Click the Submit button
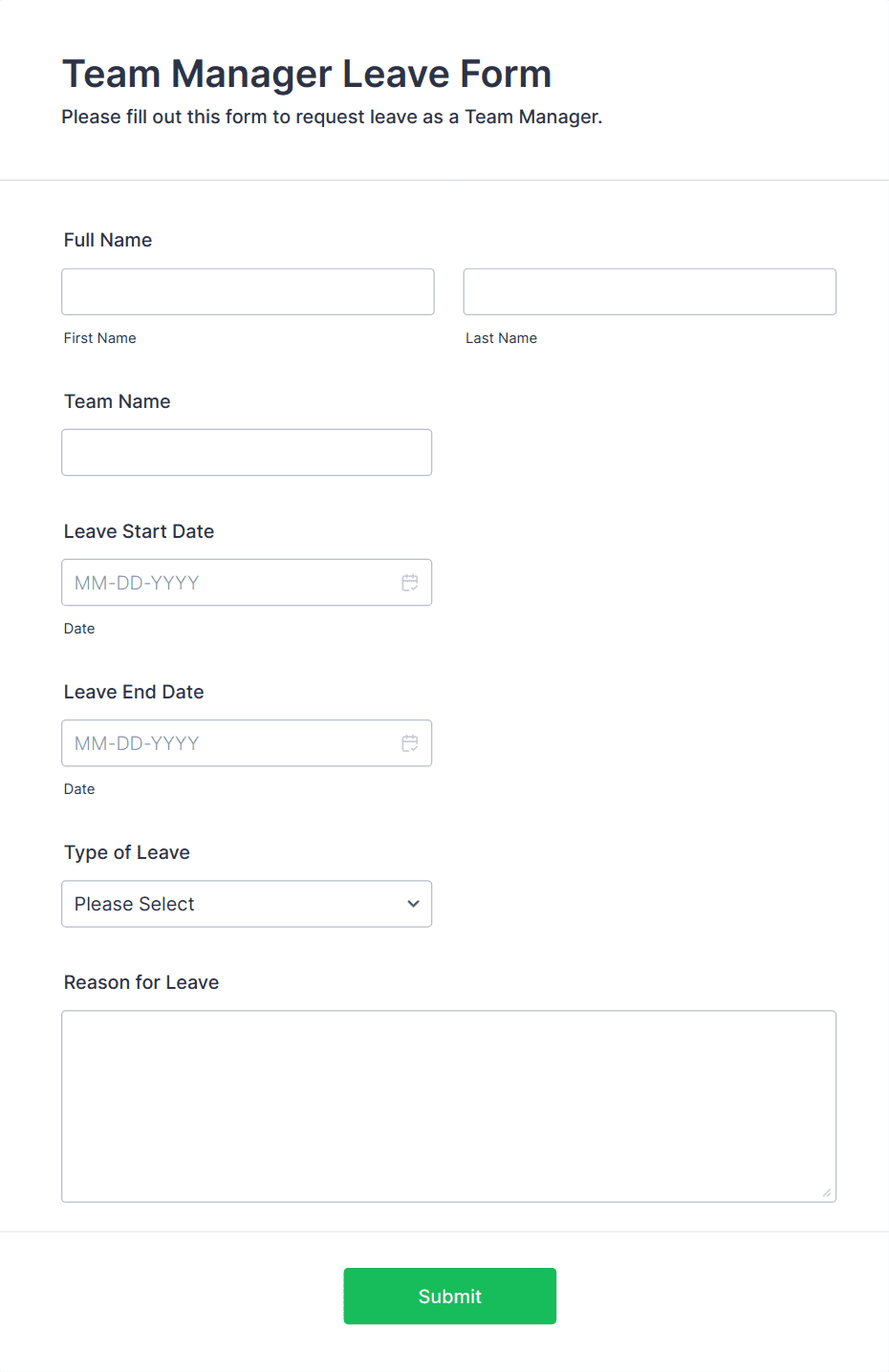Viewport: 889px width, 1372px height. point(450,1297)
